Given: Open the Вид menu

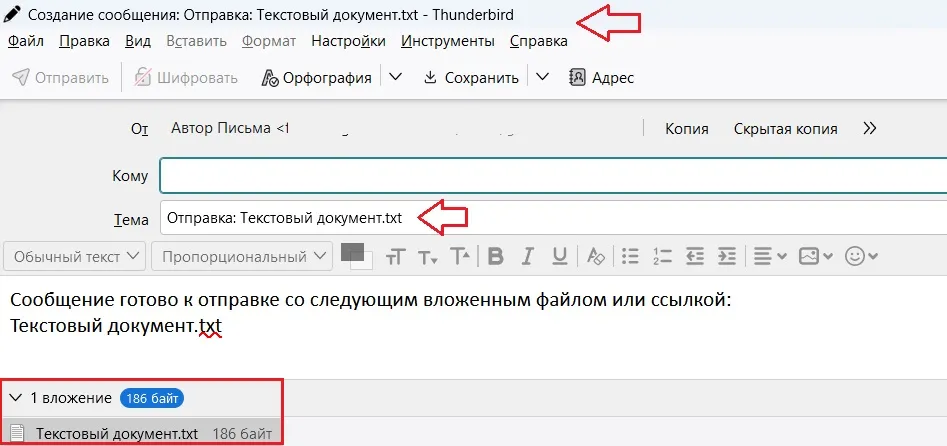Looking at the screenshot, I should point(138,41).
